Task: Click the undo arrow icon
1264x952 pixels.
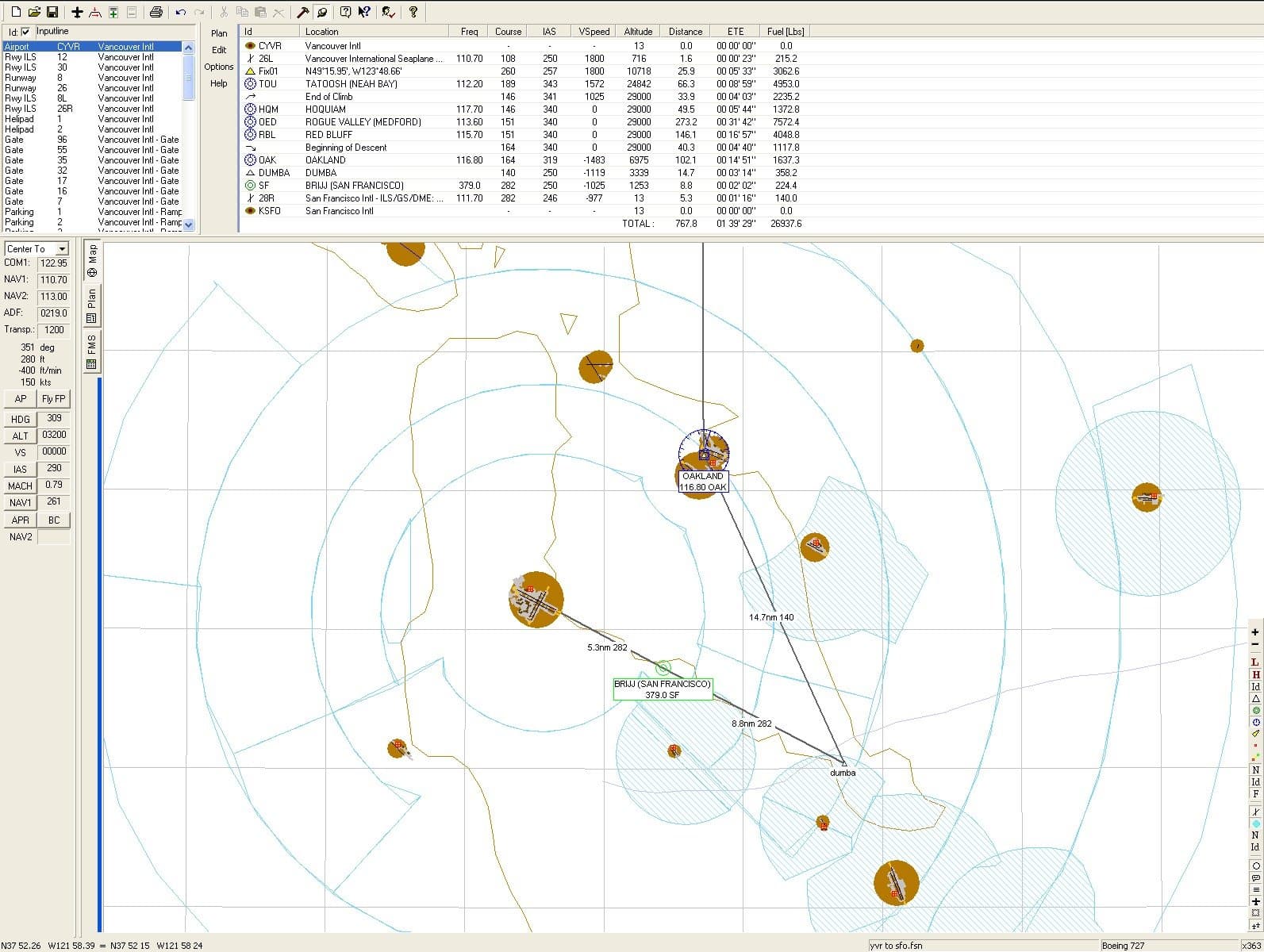Action: click(x=181, y=12)
